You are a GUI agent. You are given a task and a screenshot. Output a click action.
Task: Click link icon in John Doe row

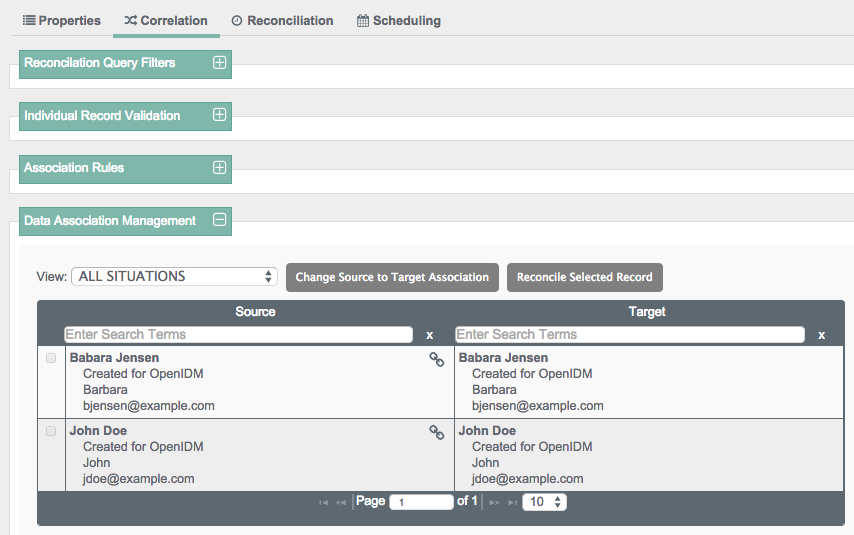point(436,433)
